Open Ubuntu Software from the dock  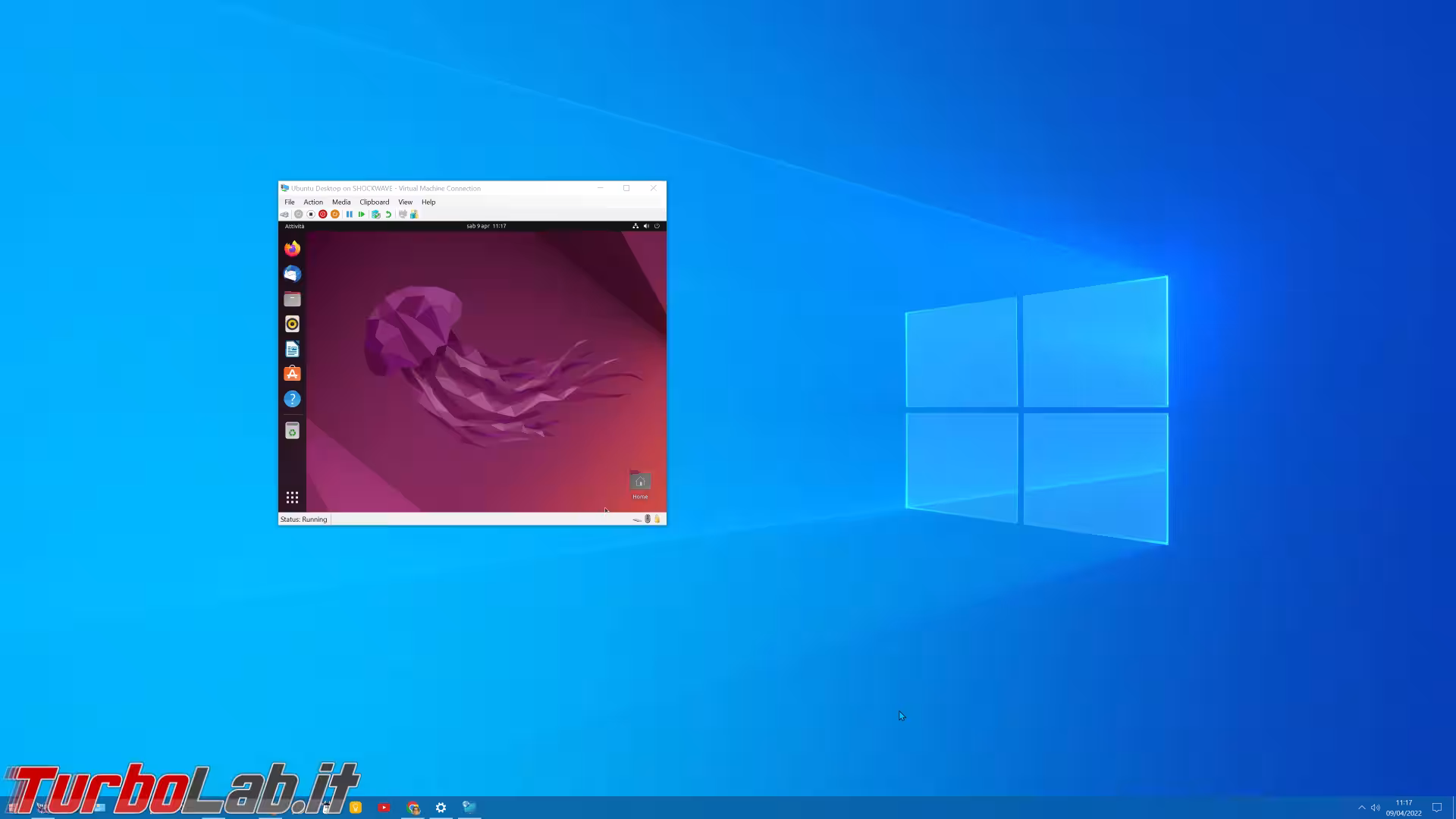[x=292, y=374]
